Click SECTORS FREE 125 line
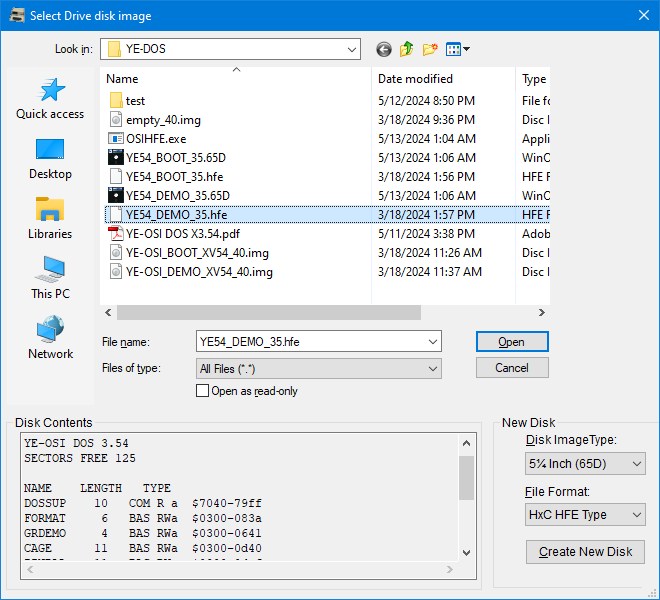 click(x=80, y=458)
